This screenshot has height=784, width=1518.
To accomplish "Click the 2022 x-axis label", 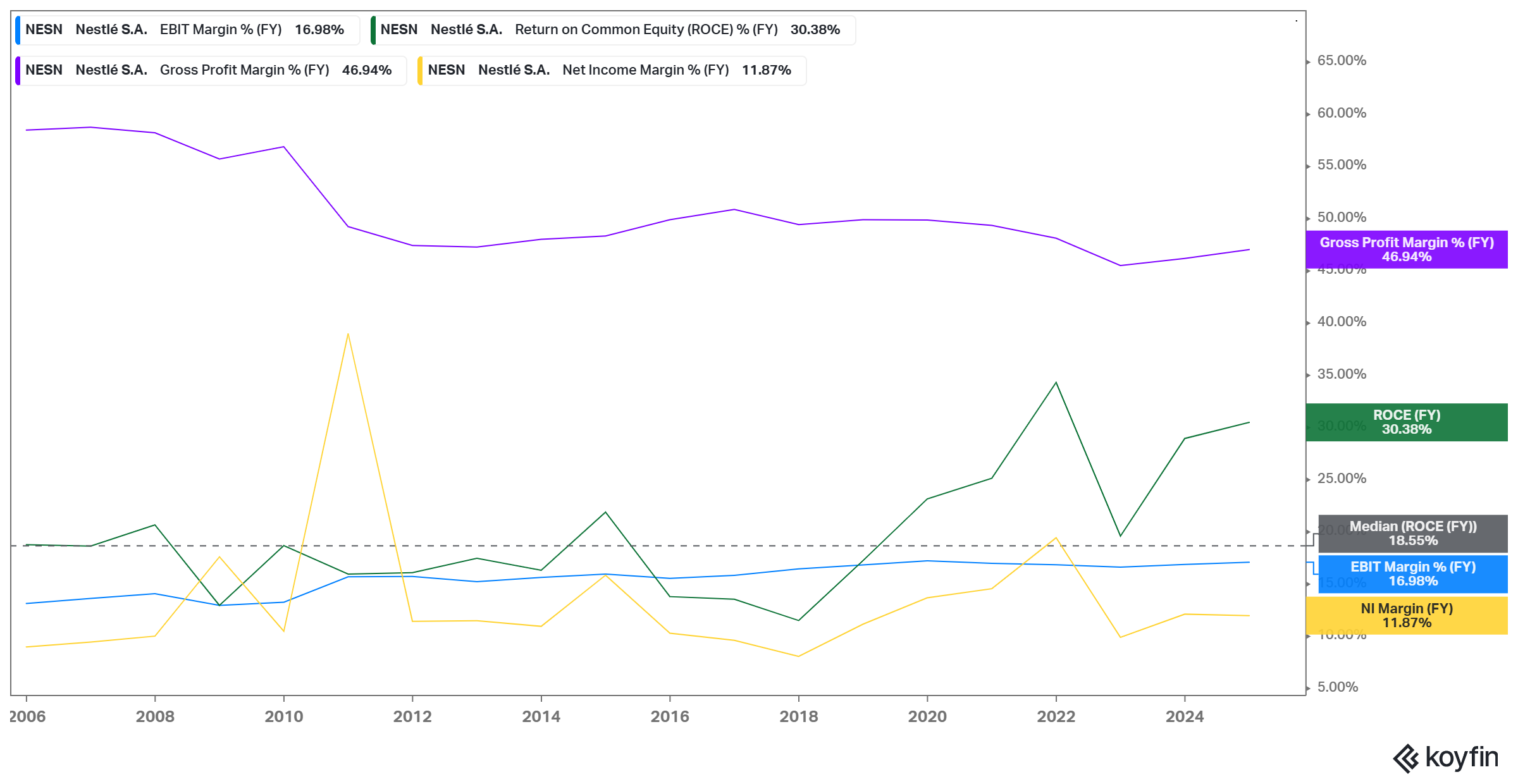I will point(1056,716).
